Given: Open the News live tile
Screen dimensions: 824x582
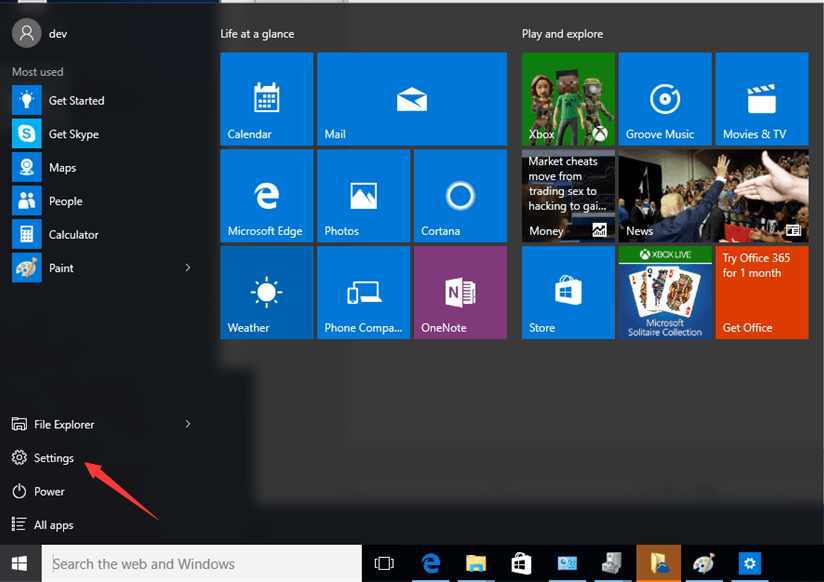Looking at the screenshot, I should click(x=713, y=196).
